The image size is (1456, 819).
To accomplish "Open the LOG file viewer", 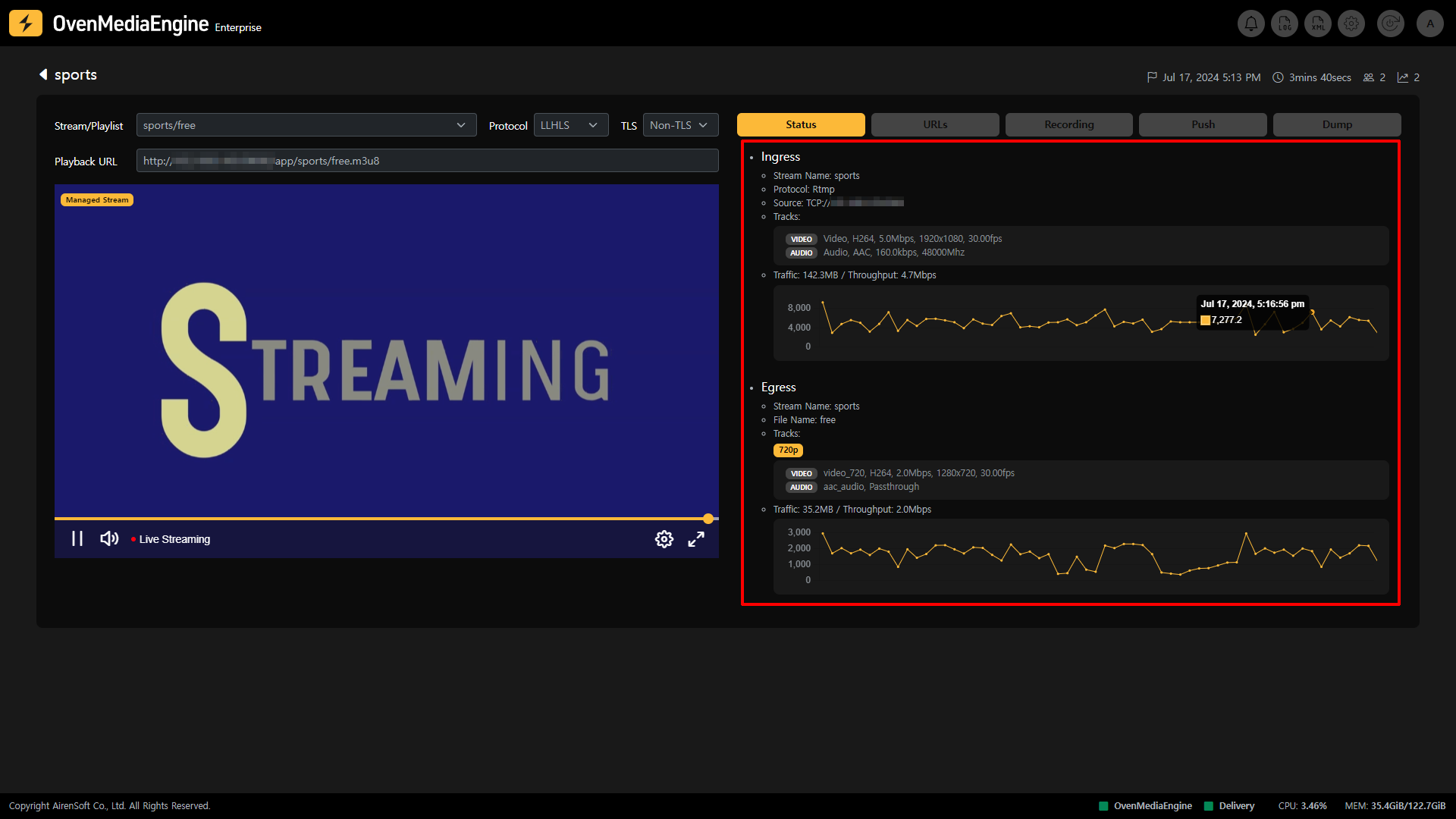I will click(x=1285, y=24).
